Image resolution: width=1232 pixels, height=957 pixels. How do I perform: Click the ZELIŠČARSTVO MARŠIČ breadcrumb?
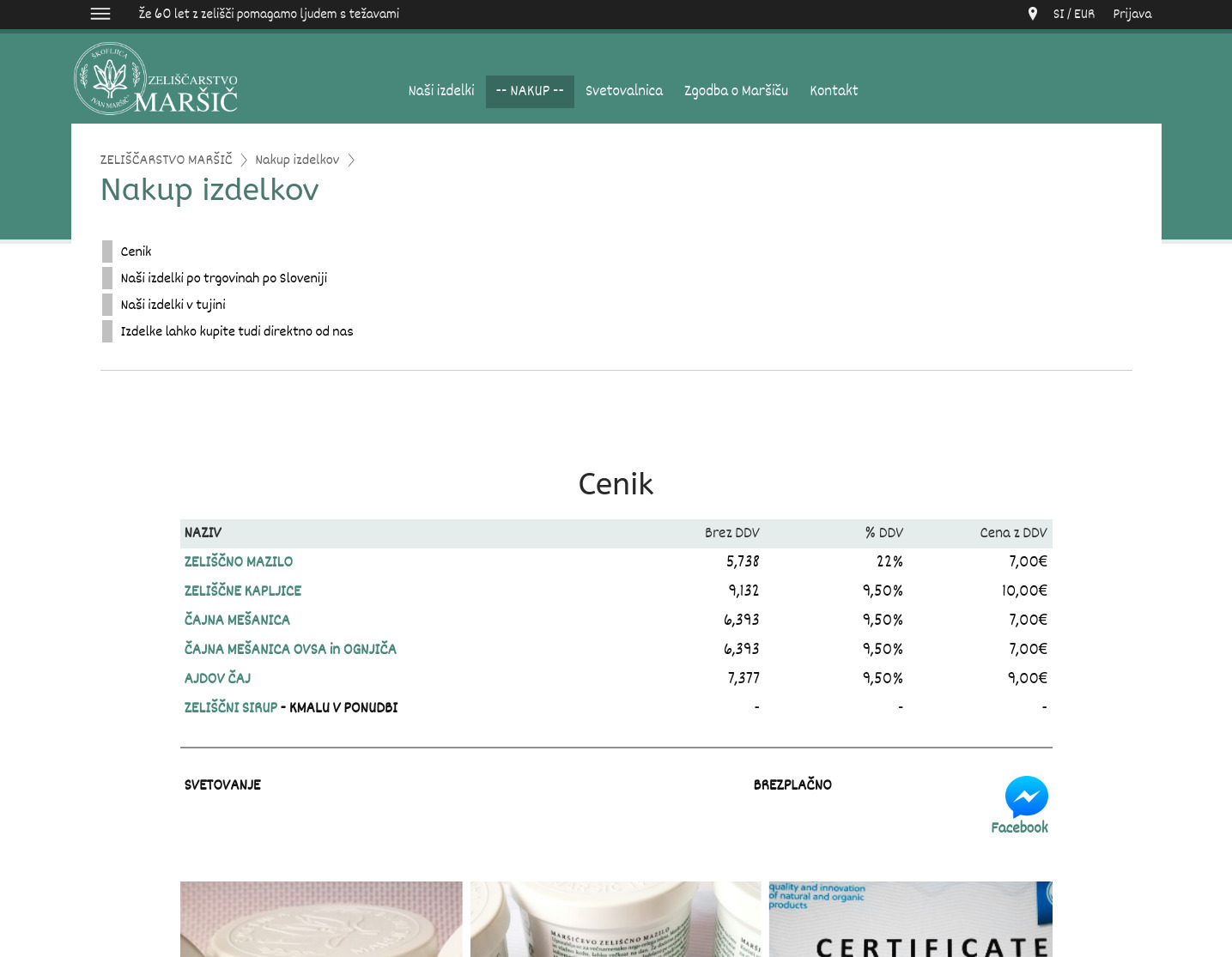(x=166, y=160)
